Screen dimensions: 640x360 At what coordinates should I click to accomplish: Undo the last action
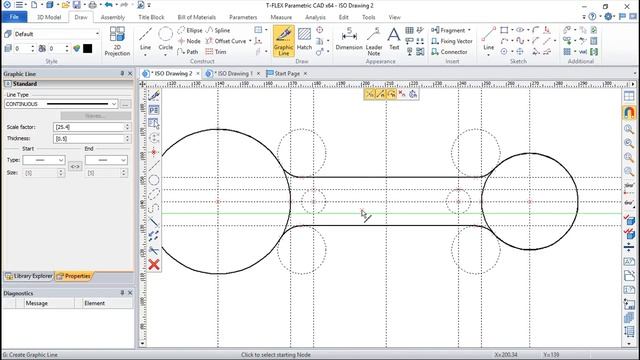click(x=109, y=5)
